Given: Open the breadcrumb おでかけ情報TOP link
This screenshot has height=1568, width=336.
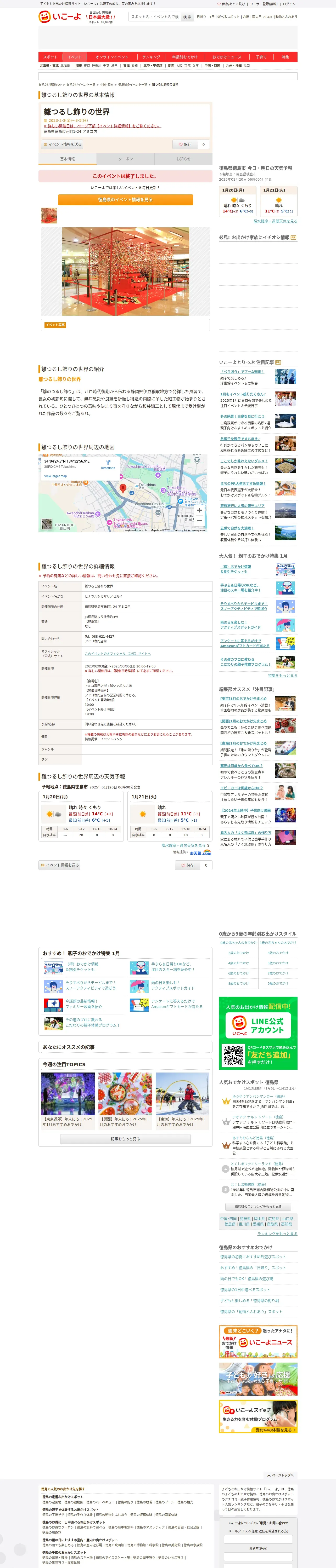Looking at the screenshot, I should click(50, 85).
